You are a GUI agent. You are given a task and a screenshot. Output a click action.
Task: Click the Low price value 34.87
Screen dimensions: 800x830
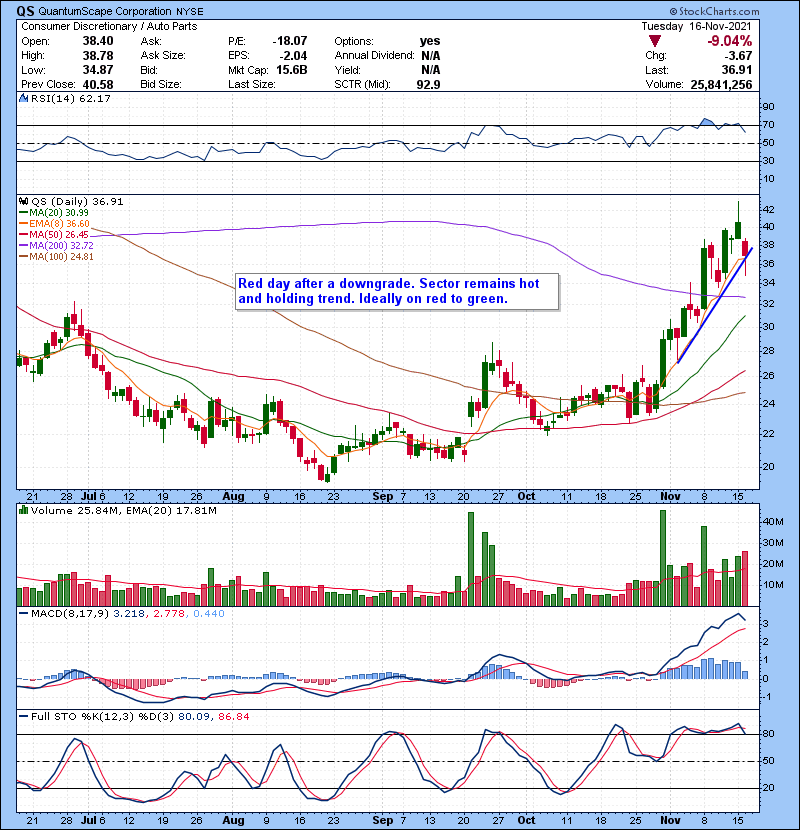(97, 70)
